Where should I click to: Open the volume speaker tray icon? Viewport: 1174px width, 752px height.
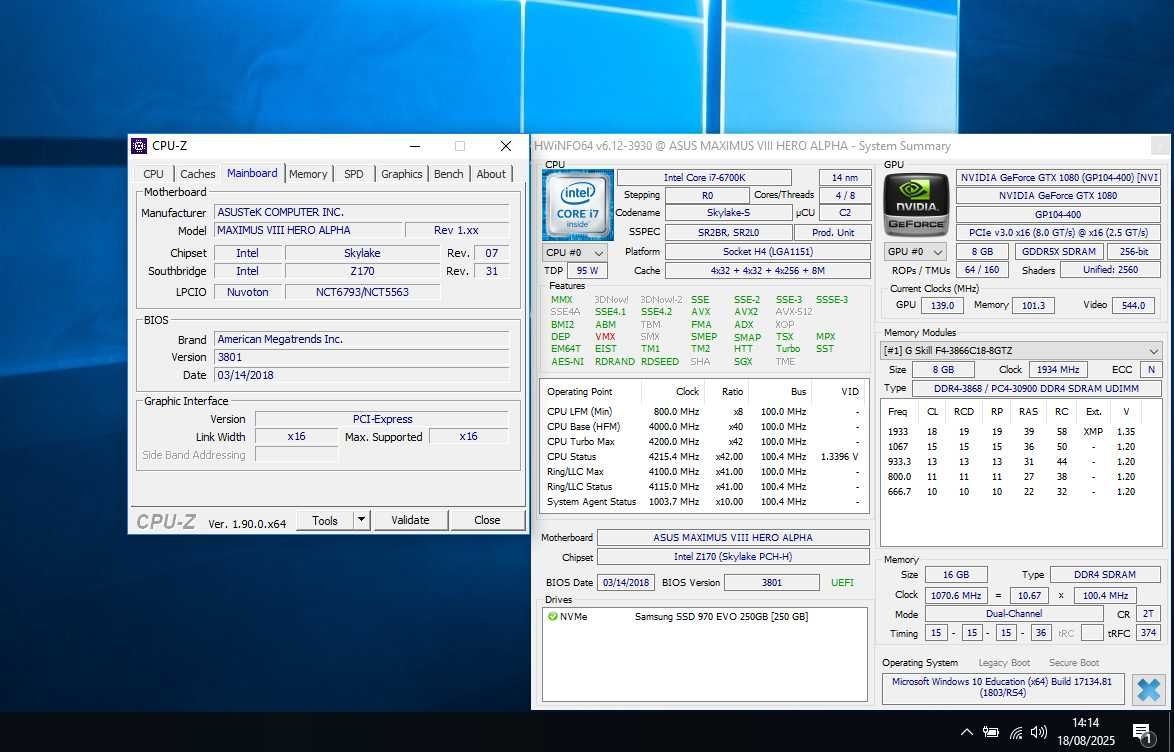[1039, 732]
